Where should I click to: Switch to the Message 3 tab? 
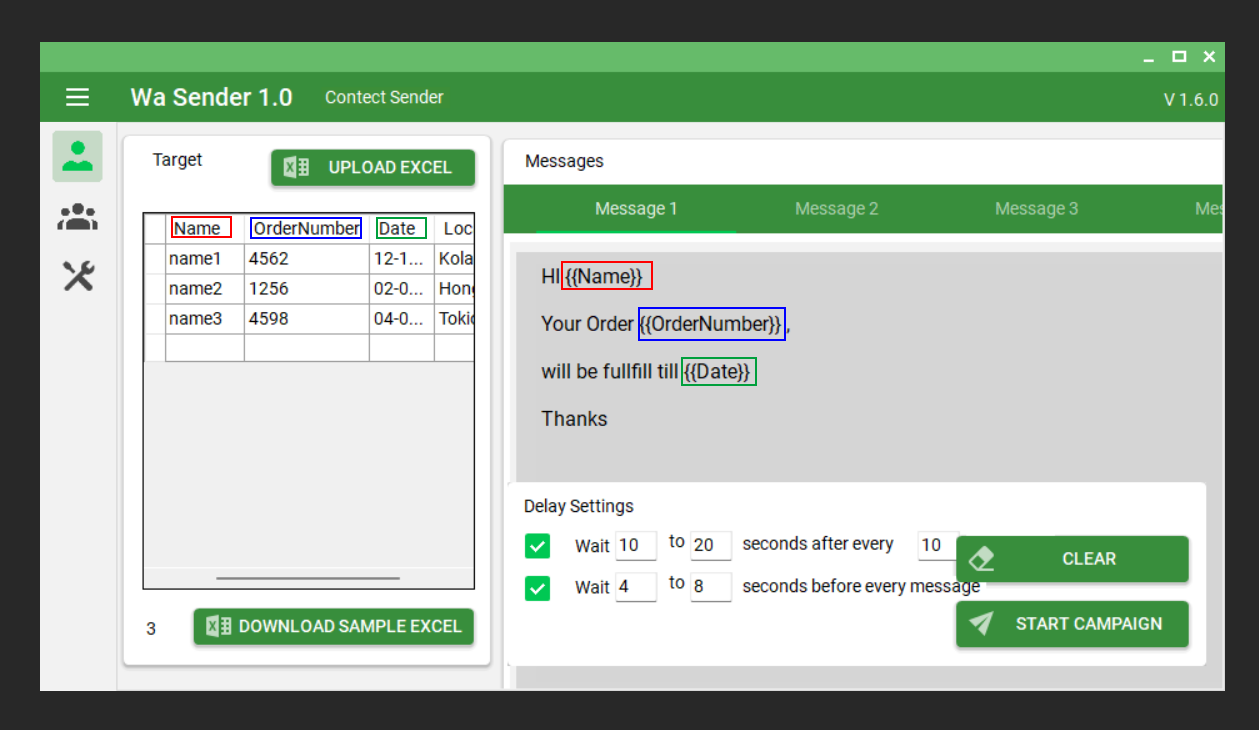click(x=1036, y=209)
